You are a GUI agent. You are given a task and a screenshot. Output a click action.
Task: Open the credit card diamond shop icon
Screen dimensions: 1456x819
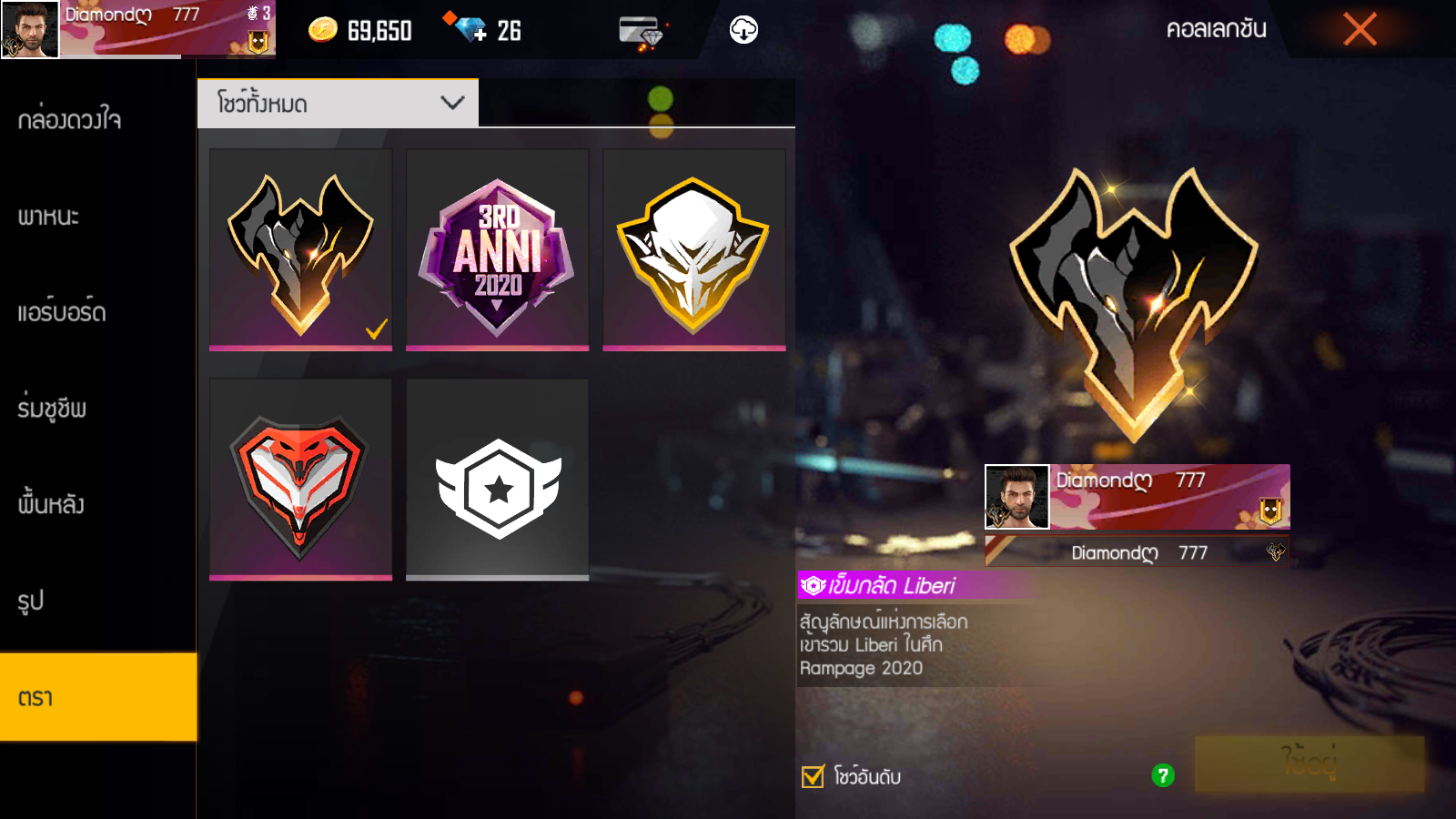point(642,33)
